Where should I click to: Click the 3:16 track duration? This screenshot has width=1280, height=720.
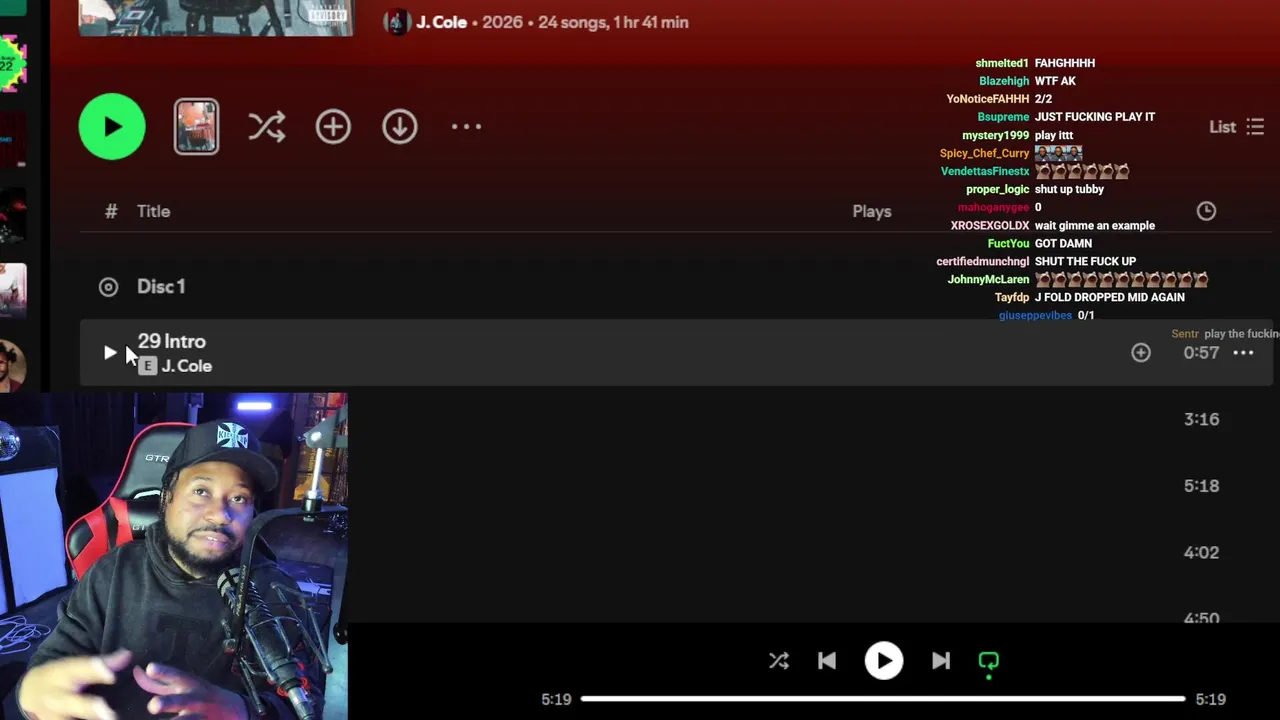tap(1201, 419)
